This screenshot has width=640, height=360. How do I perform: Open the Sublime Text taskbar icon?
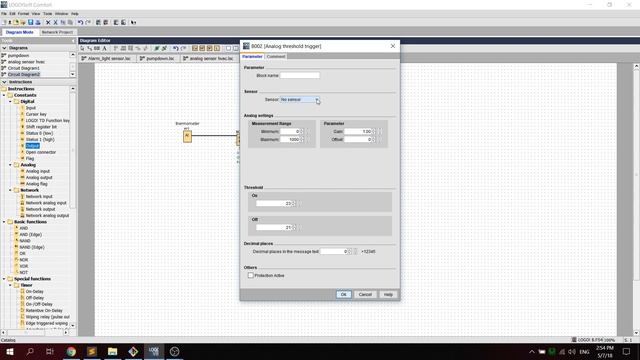pyautogui.click(x=92, y=351)
